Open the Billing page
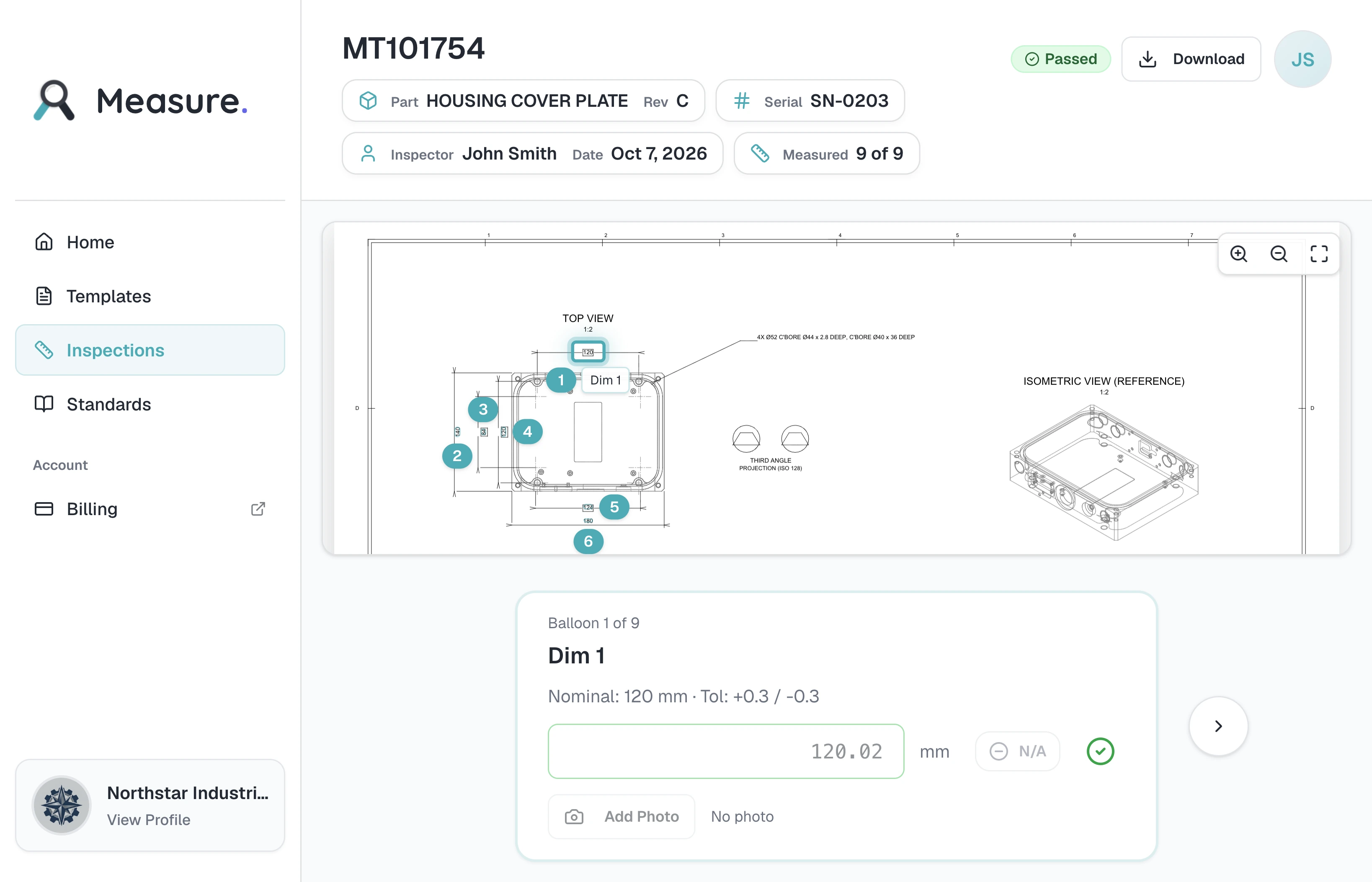Image resolution: width=1372 pixels, height=882 pixels. 150,508
